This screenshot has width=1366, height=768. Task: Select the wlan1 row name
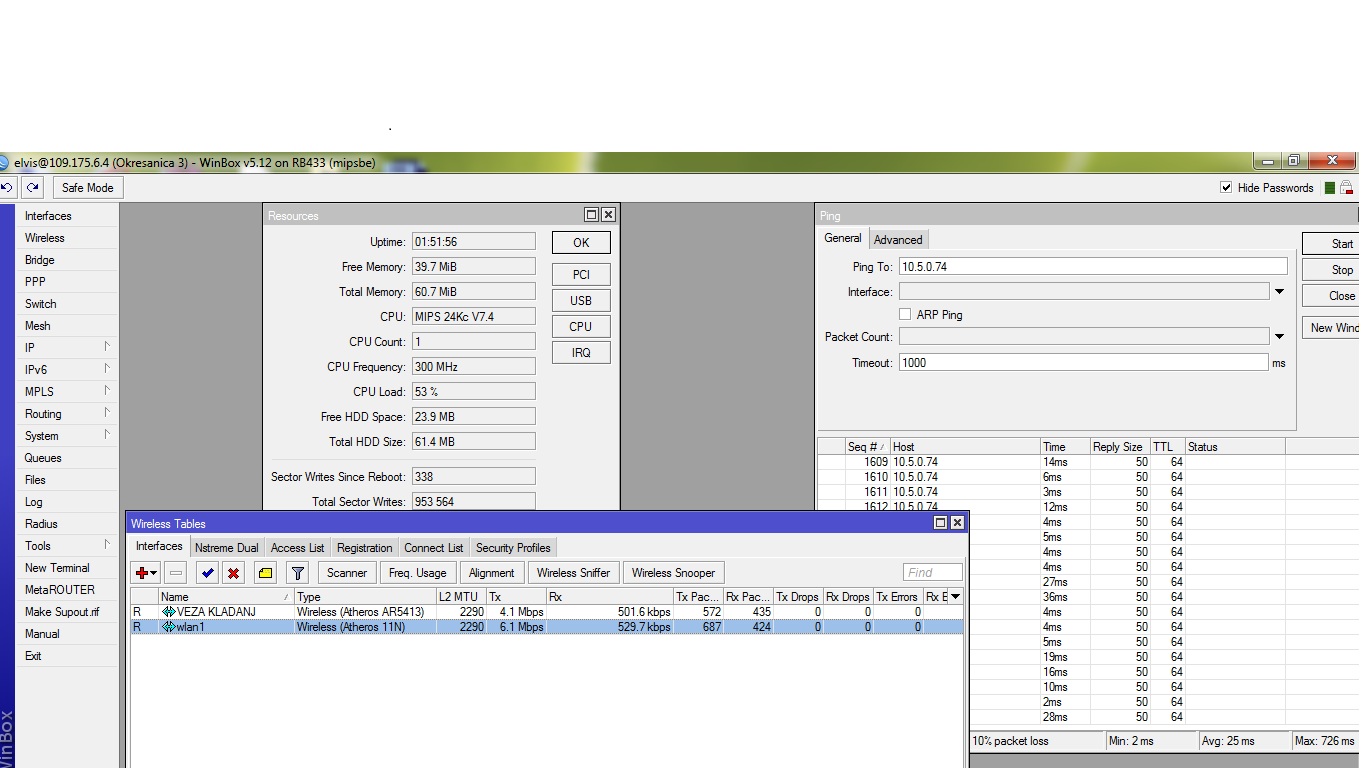(x=190, y=627)
